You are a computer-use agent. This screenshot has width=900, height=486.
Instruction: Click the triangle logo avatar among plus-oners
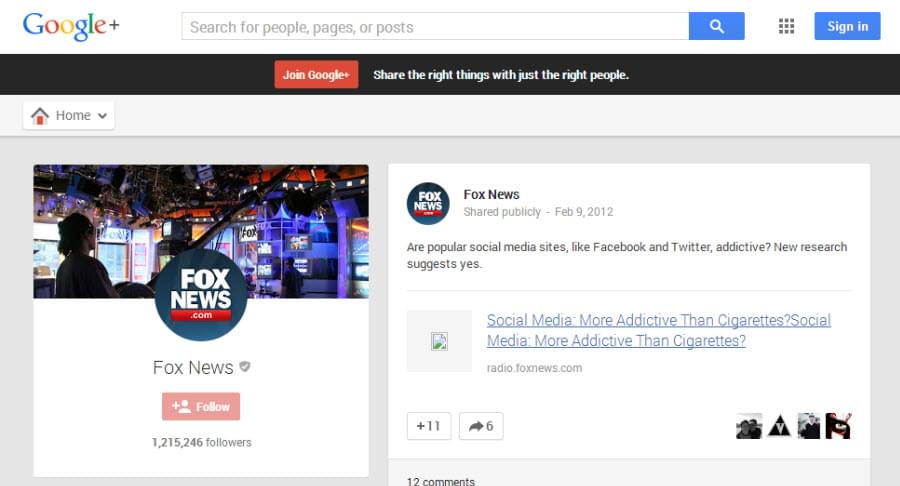pyautogui.click(x=779, y=426)
